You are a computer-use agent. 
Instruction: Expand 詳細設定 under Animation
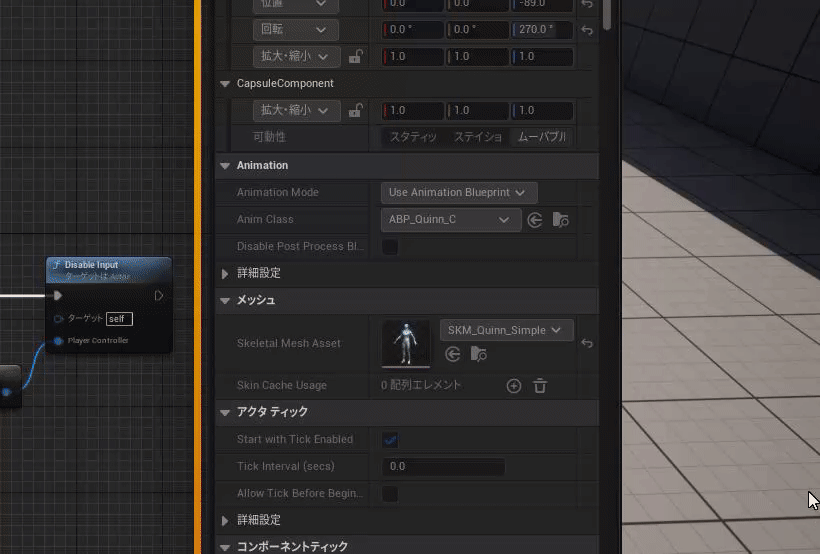pos(225,274)
